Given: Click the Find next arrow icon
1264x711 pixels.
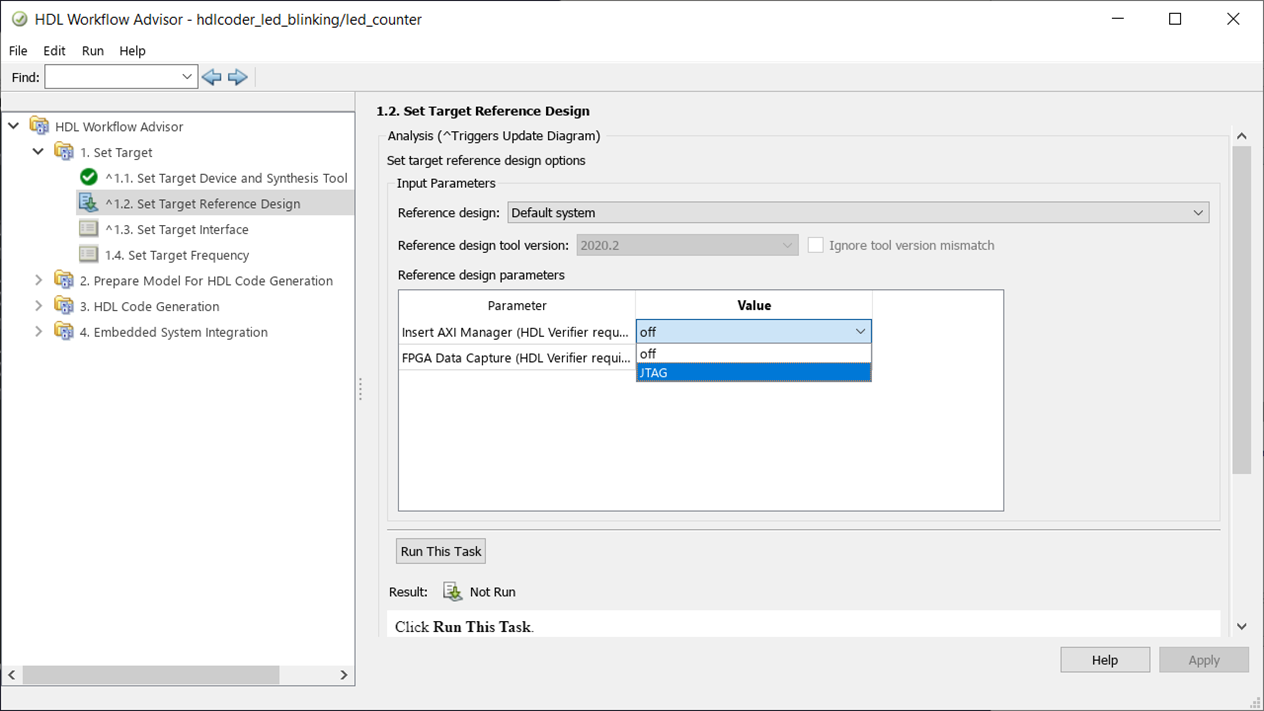Looking at the screenshot, I should tap(238, 77).
